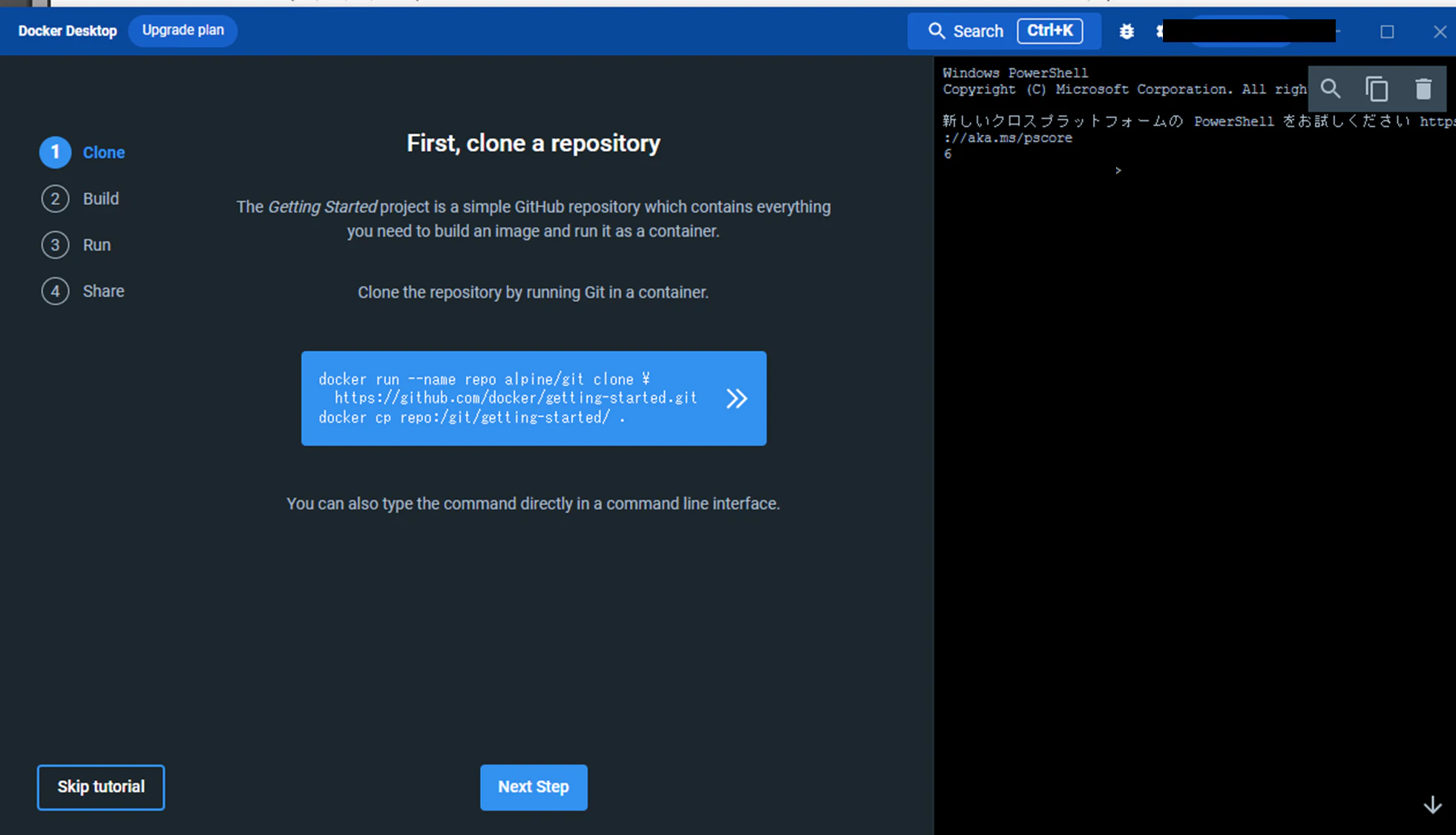
Task: Click the Ctrl+K shortcut badge
Action: tap(1049, 31)
